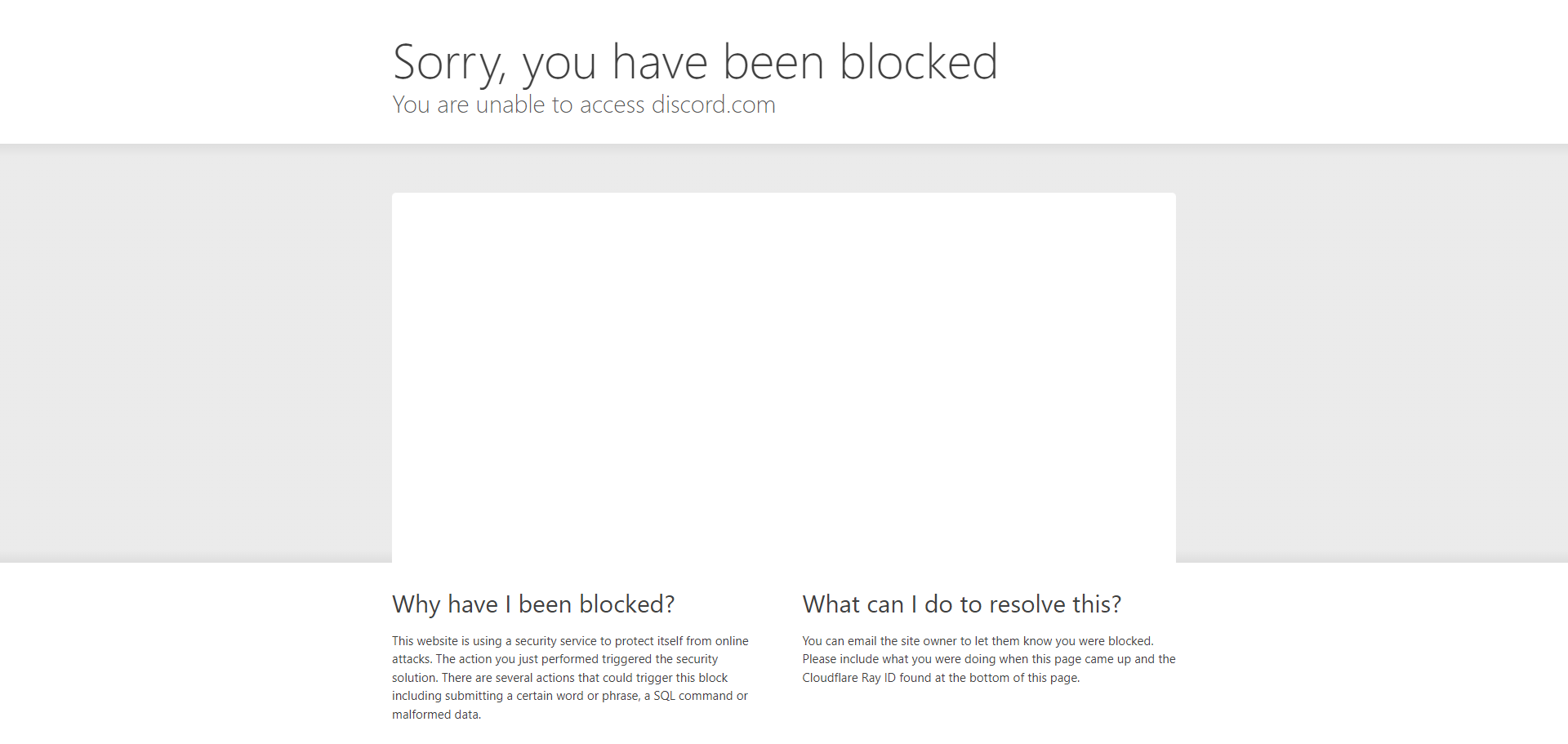Click the "certain word or phrase" text

pyautogui.click(x=577, y=696)
